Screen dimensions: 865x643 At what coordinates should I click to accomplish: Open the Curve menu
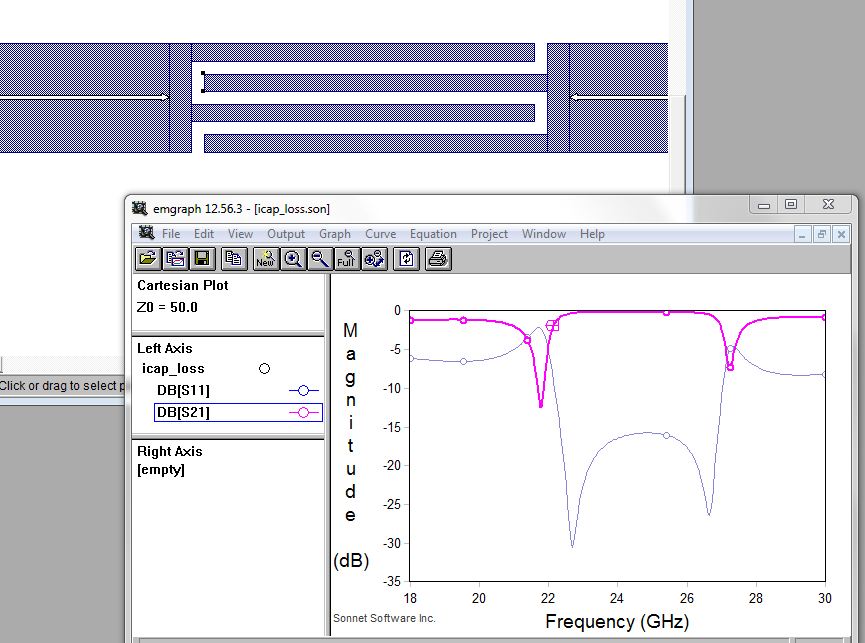(x=380, y=234)
